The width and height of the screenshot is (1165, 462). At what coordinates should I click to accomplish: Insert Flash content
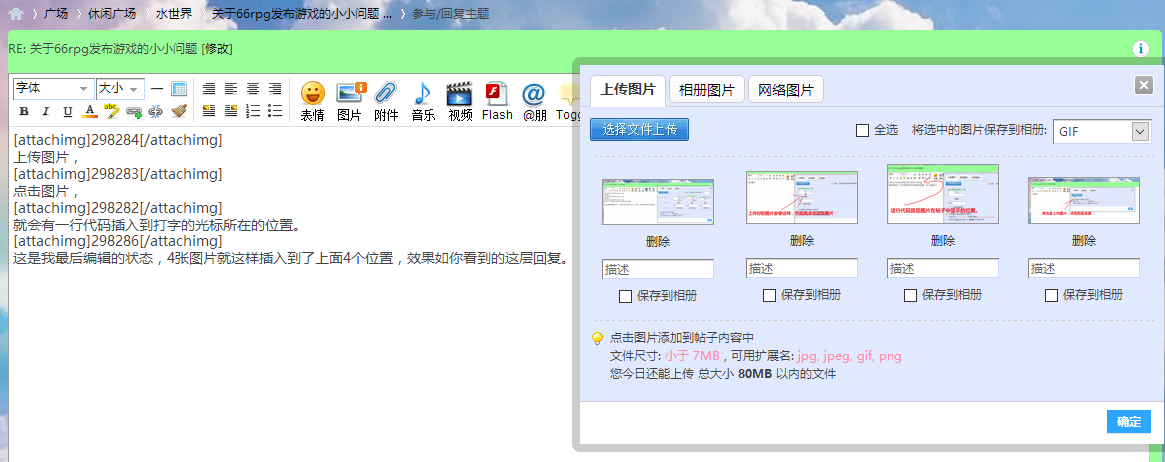(497, 101)
